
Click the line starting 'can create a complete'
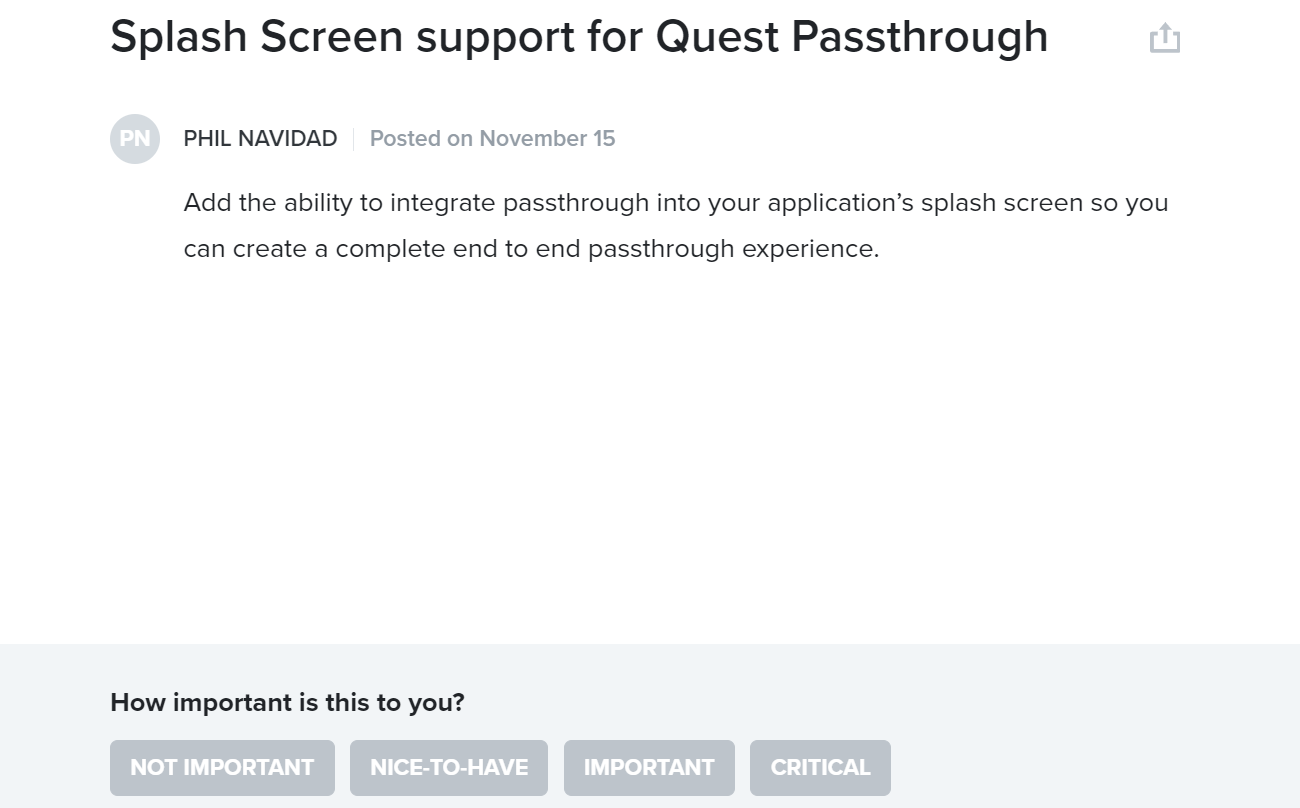pyautogui.click(x=531, y=249)
